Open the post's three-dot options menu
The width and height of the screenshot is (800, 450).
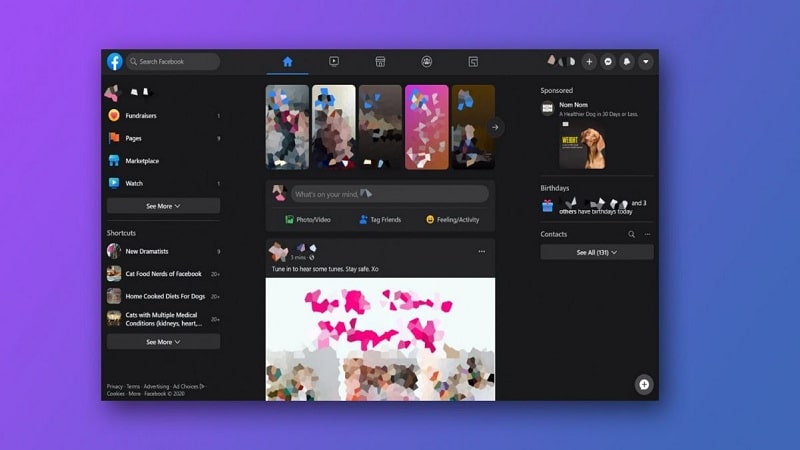481,251
